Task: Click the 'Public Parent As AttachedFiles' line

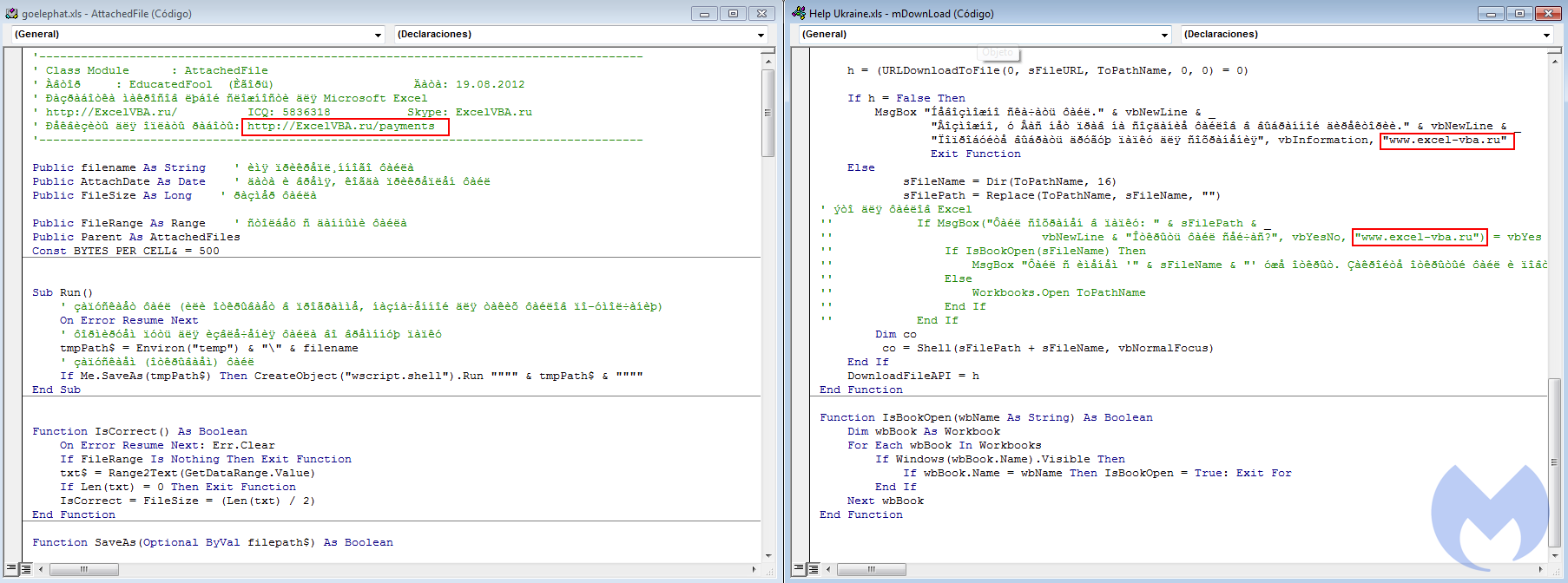Action: (x=136, y=237)
